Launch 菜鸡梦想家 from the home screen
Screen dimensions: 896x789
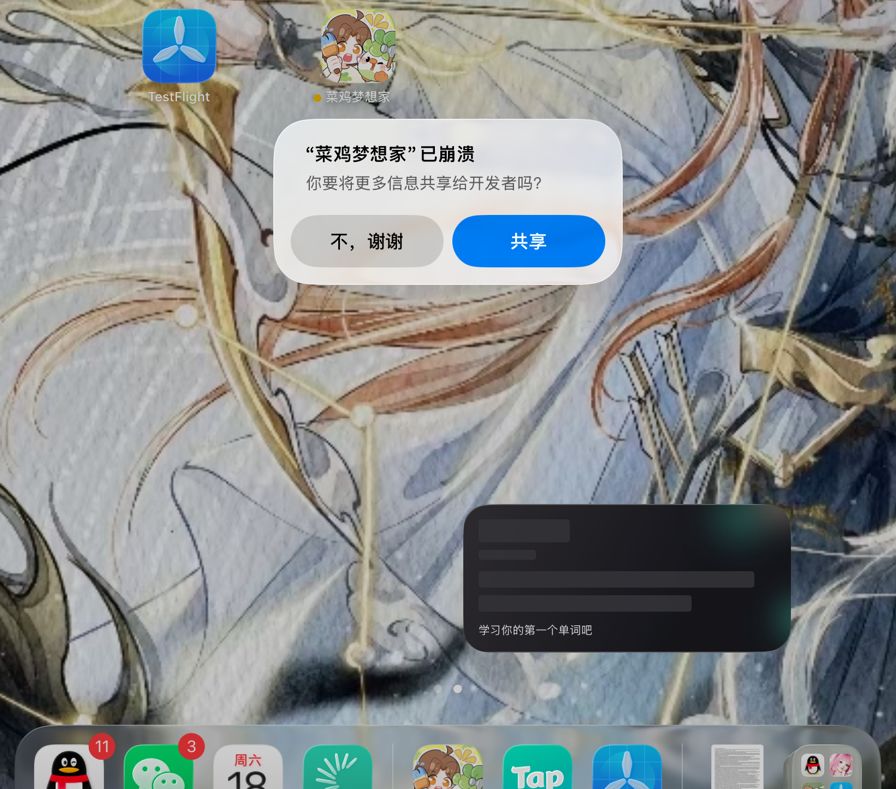click(358, 46)
